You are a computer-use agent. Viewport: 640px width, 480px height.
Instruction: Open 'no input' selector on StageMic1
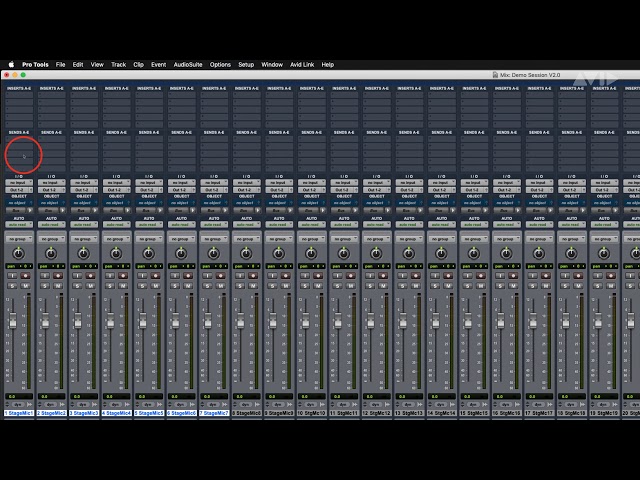click(x=19, y=183)
